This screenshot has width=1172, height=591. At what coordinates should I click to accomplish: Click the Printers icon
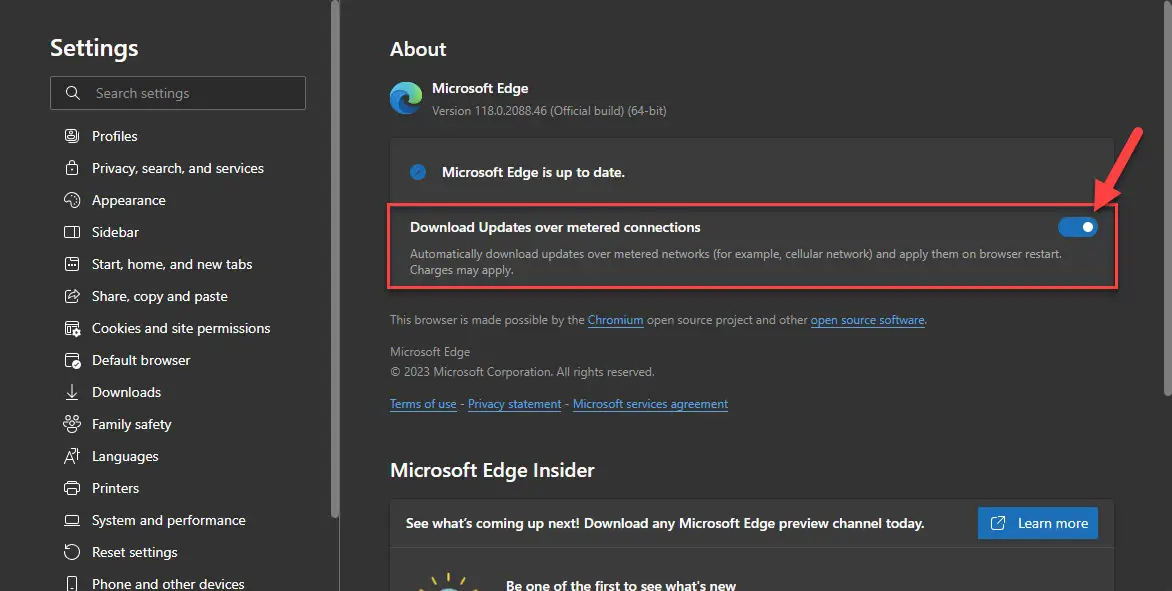[72, 489]
